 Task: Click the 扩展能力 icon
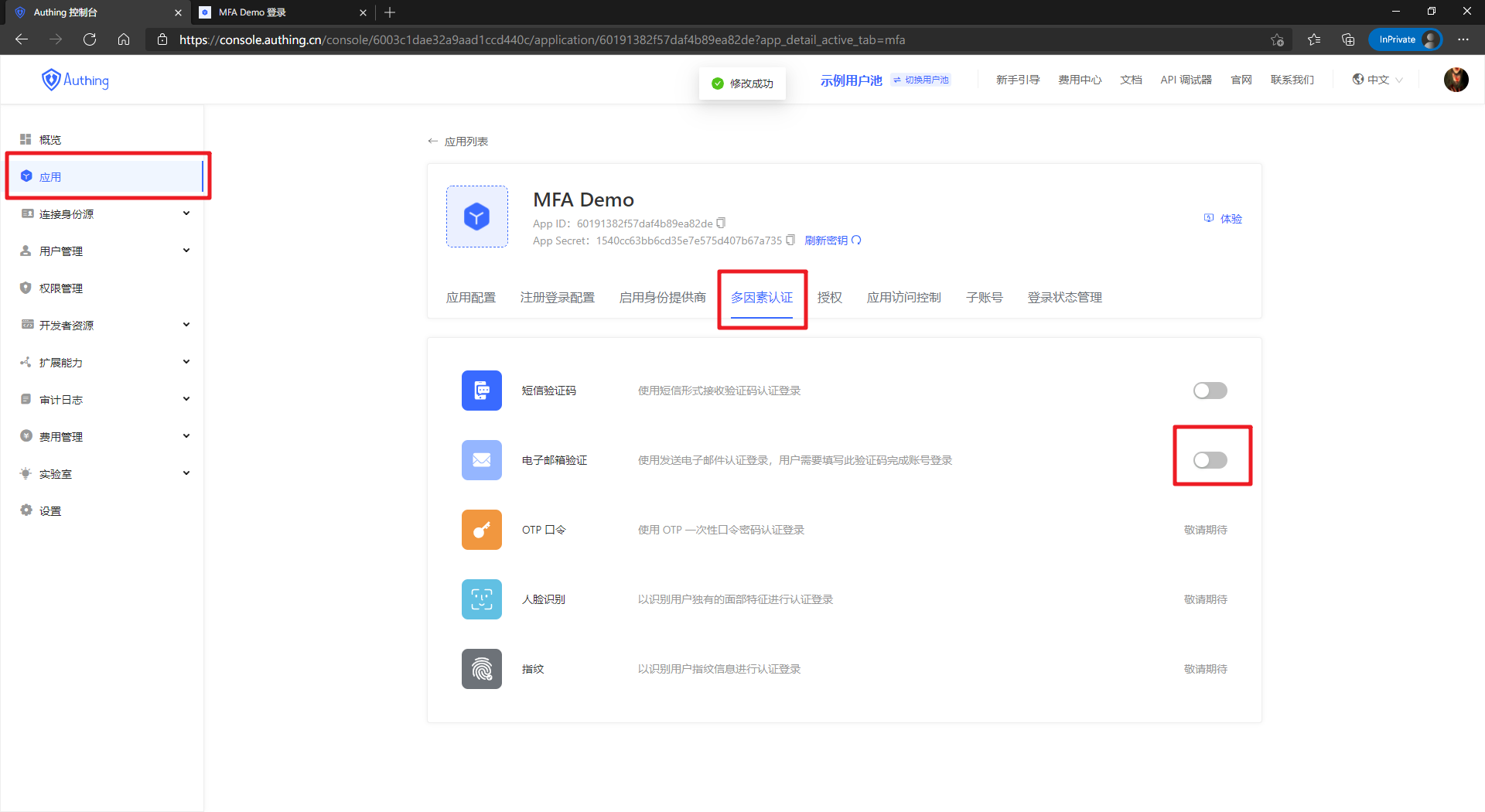26,362
